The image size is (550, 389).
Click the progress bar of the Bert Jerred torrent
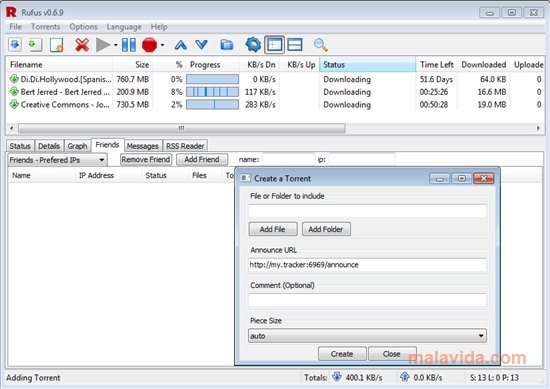pyautogui.click(x=212, y=92)
